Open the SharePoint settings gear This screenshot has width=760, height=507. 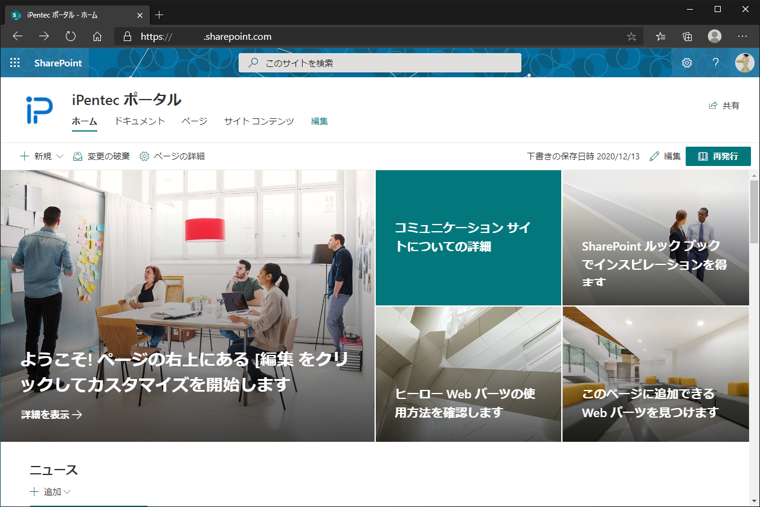[686, 63]
